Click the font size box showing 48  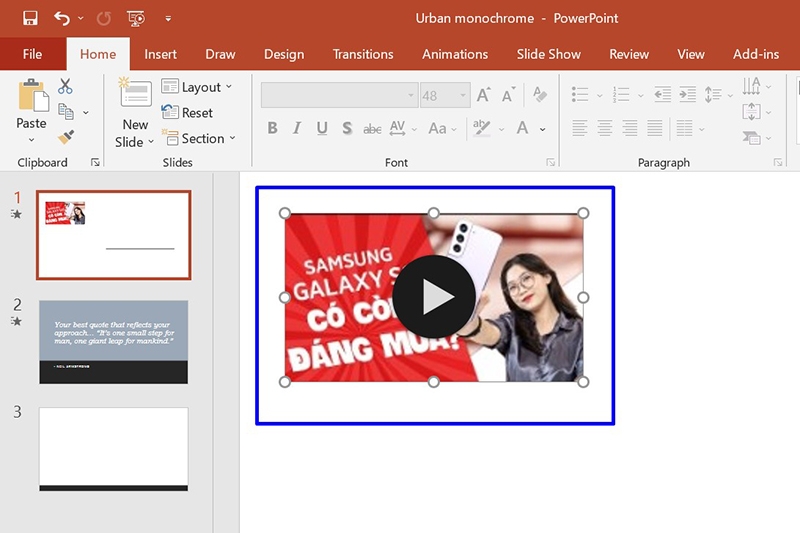[444, 95]
